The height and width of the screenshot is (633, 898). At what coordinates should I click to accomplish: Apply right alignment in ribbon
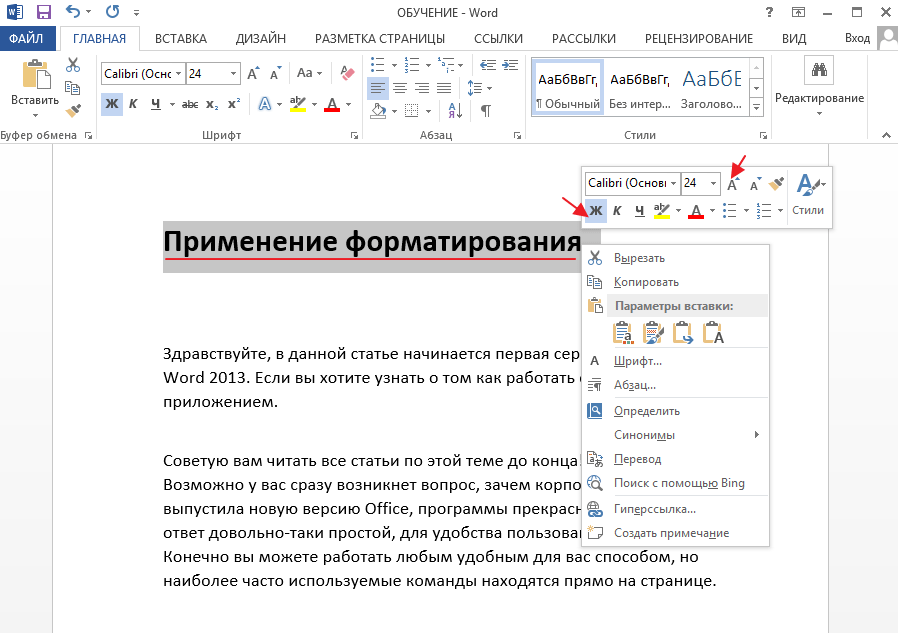click(422, 88)
